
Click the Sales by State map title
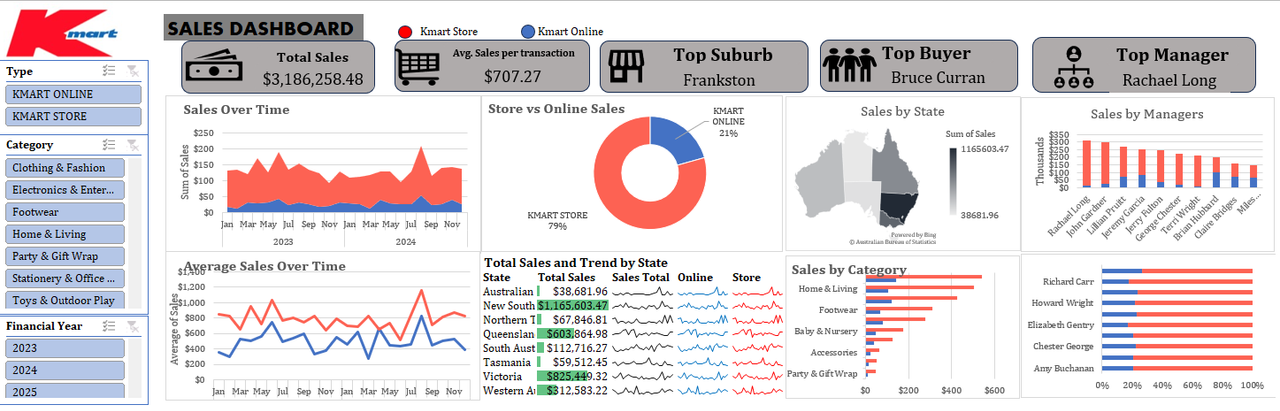[902, 112]
